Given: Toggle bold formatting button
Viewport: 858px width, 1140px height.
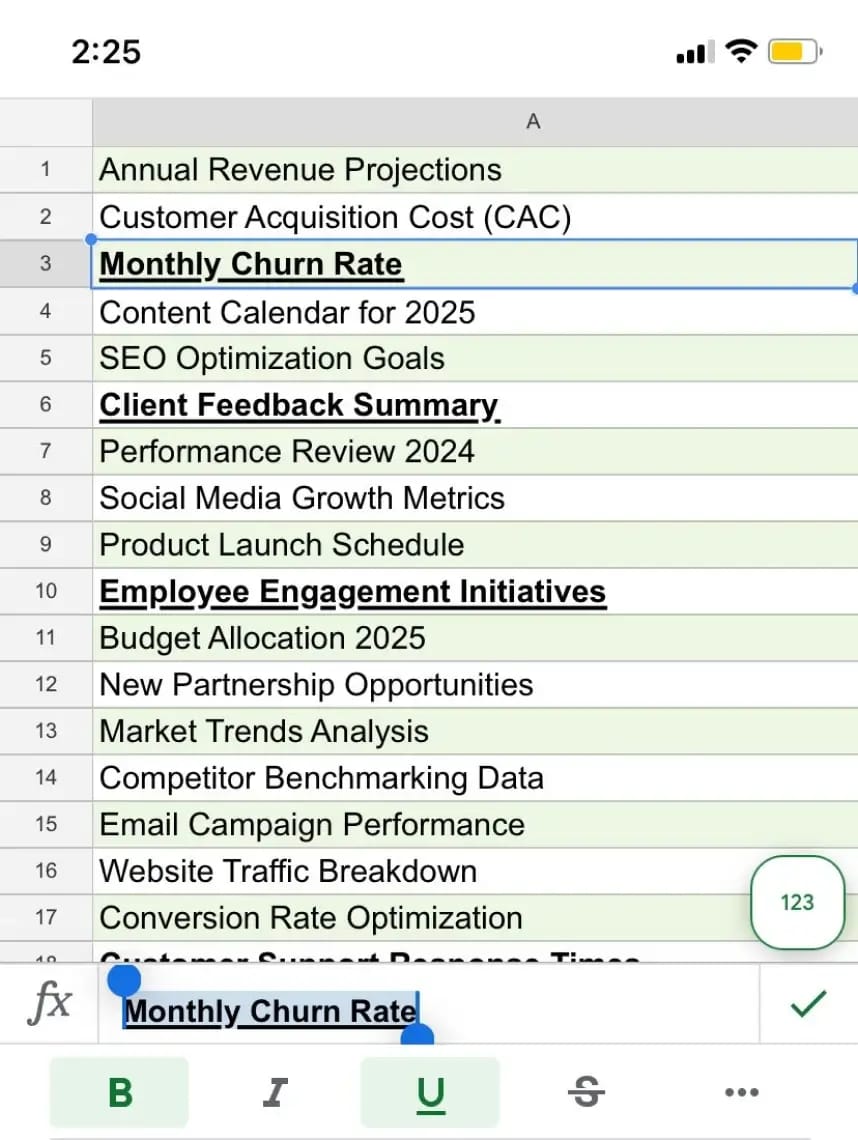Looking at the screenshot, I should click(x=119, y=1092).
